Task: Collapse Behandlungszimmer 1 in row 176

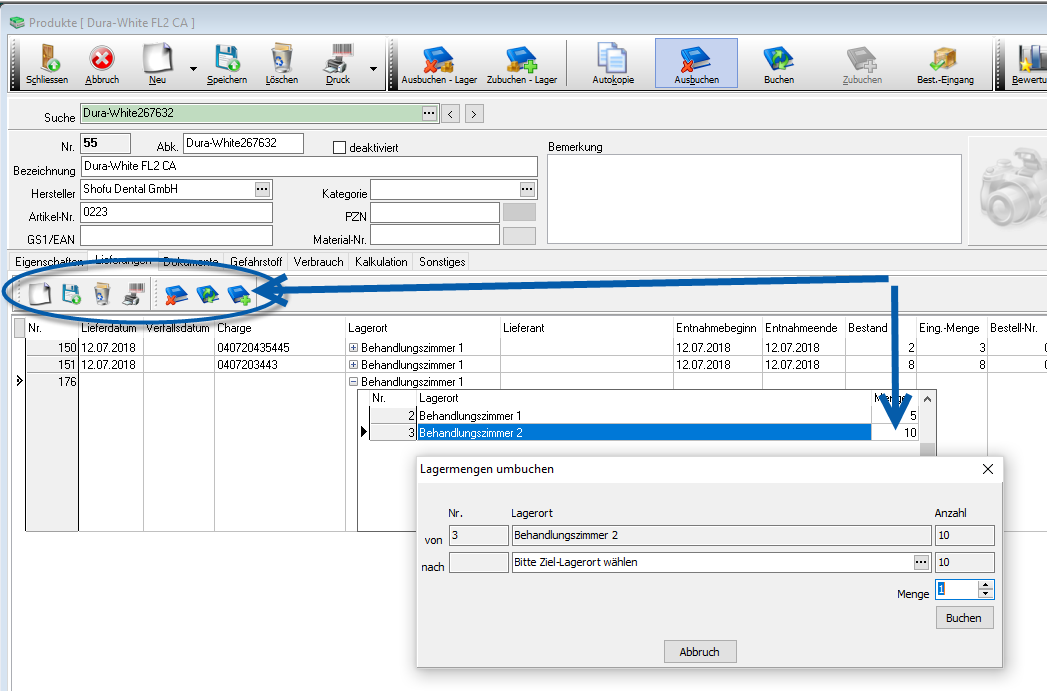Action: click(x=353, y=382)
